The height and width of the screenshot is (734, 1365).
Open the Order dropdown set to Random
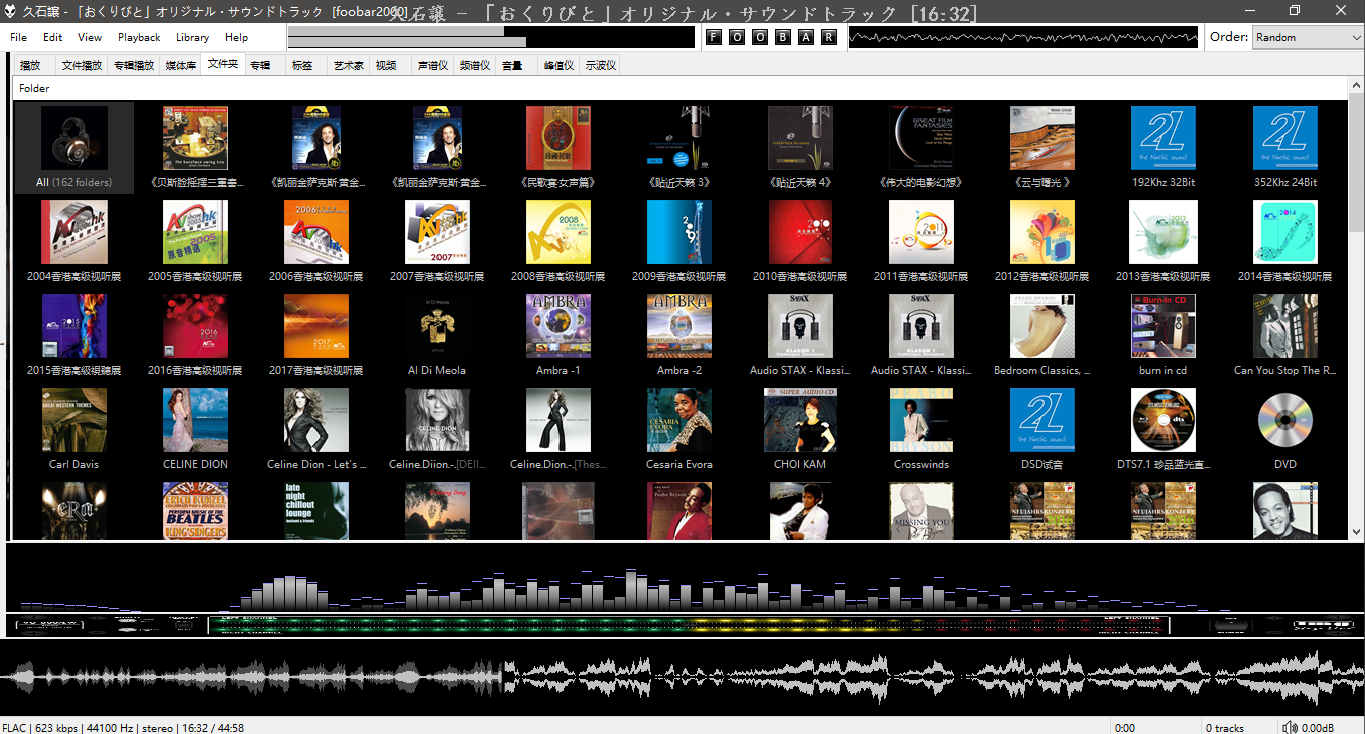tap(1307, 37)
